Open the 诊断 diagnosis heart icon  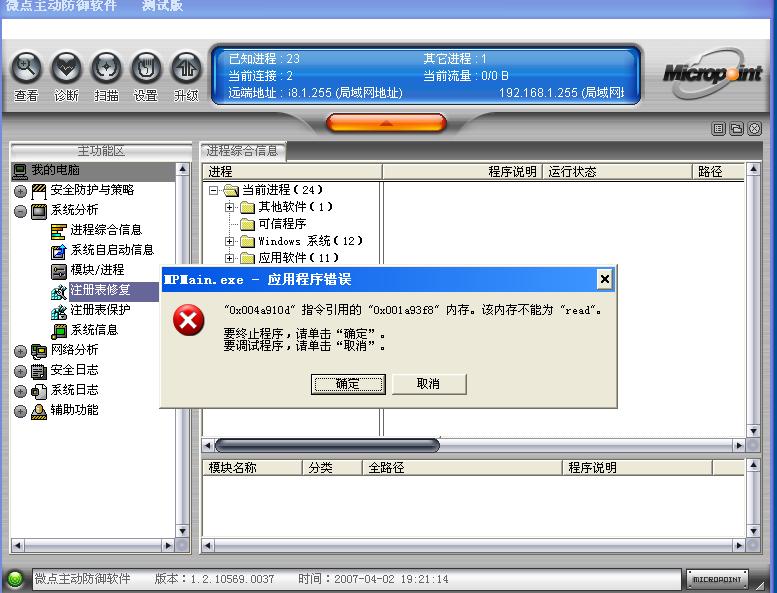[66, 67]
